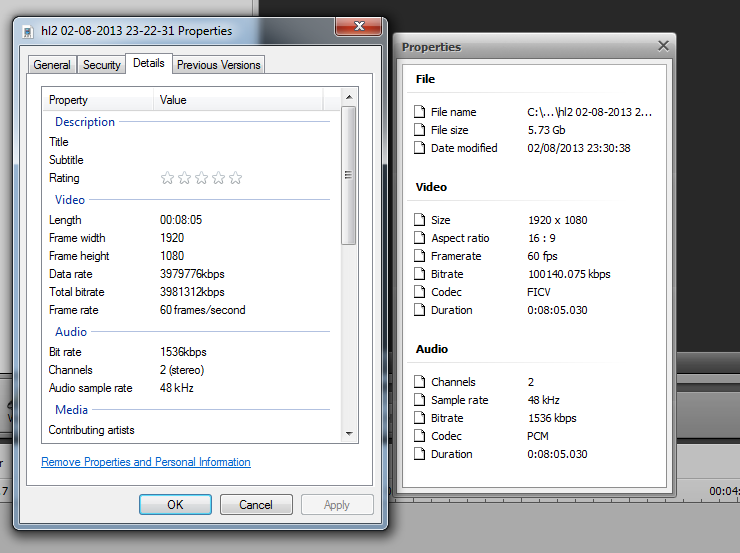Open the Previous Versions tab

(219, 65)
